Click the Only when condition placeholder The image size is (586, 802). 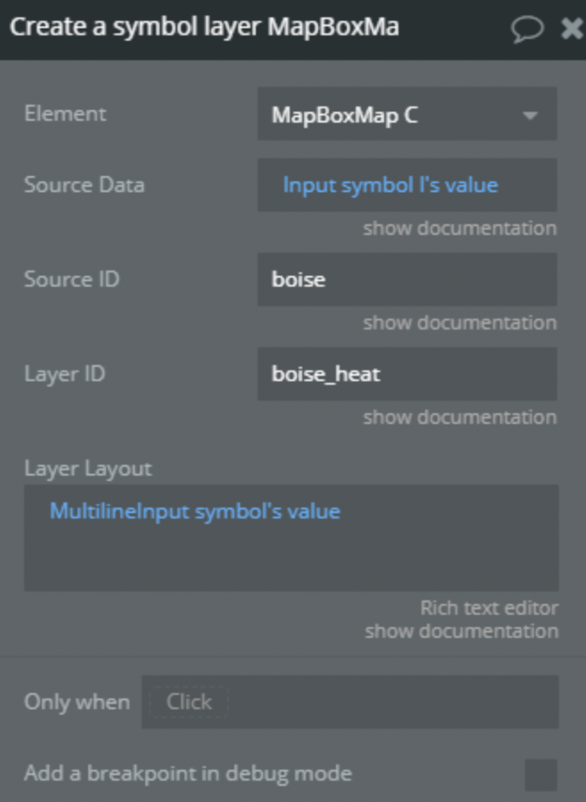(189, 702)
